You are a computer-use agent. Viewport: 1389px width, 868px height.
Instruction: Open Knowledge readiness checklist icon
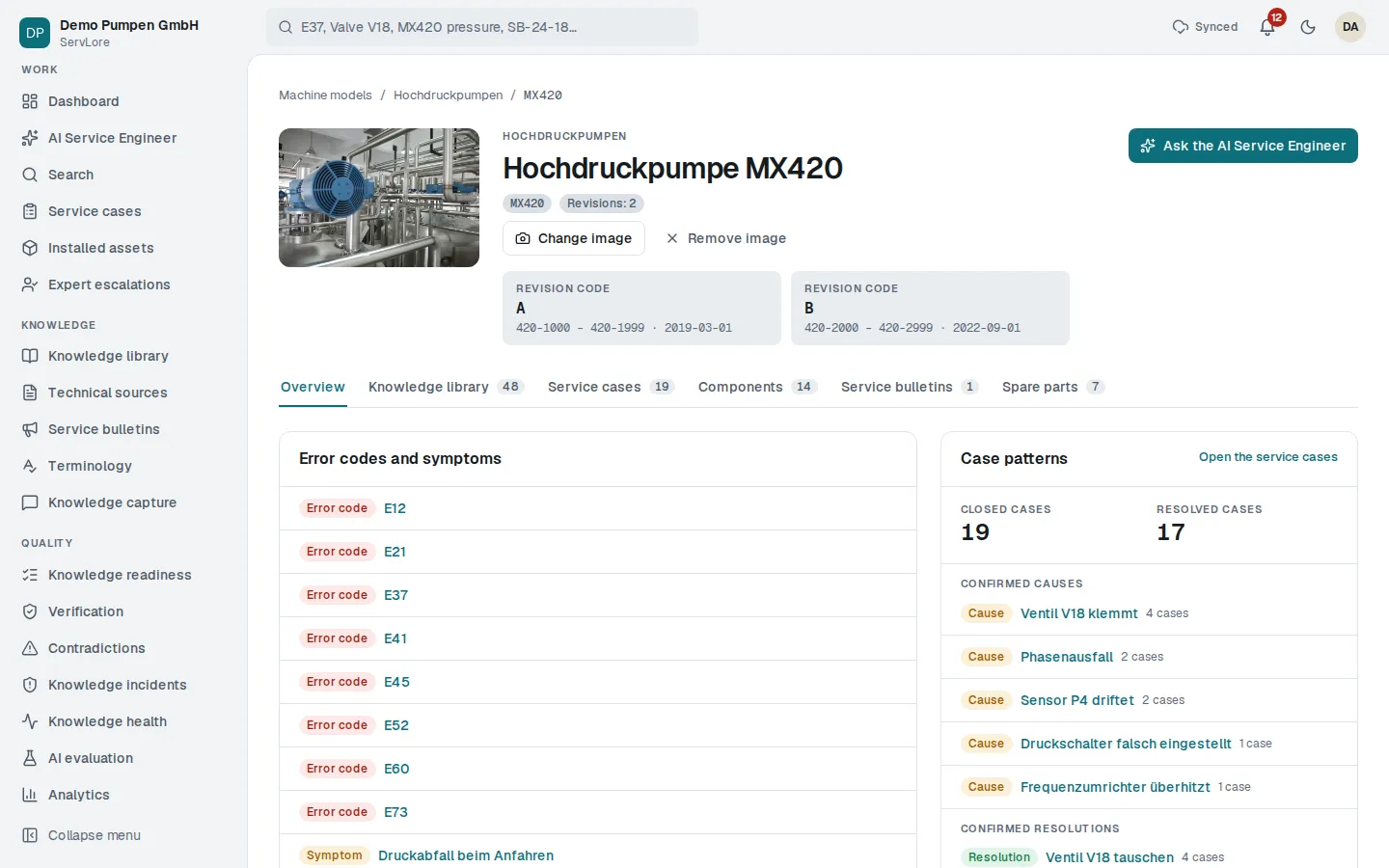click(x=30, y=575)
